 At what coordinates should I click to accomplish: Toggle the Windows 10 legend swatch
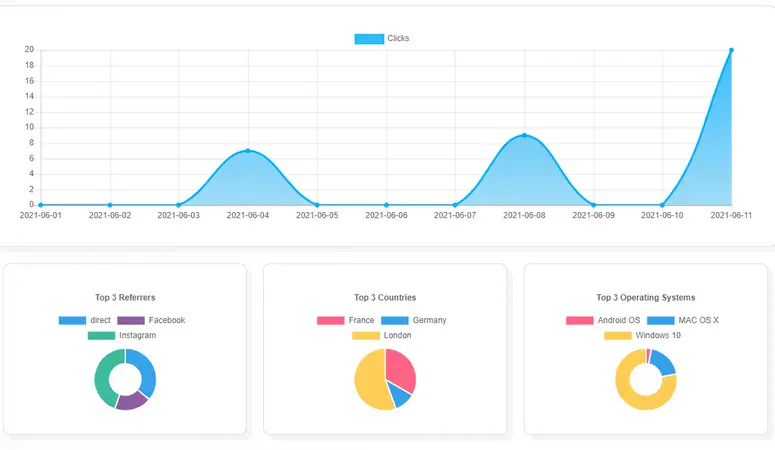point(618,336)
